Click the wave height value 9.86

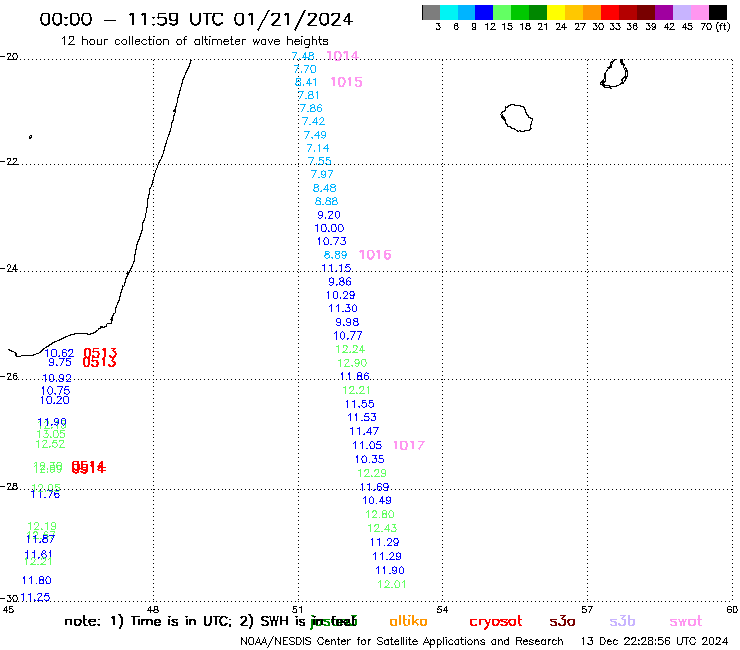click(340, 282)
